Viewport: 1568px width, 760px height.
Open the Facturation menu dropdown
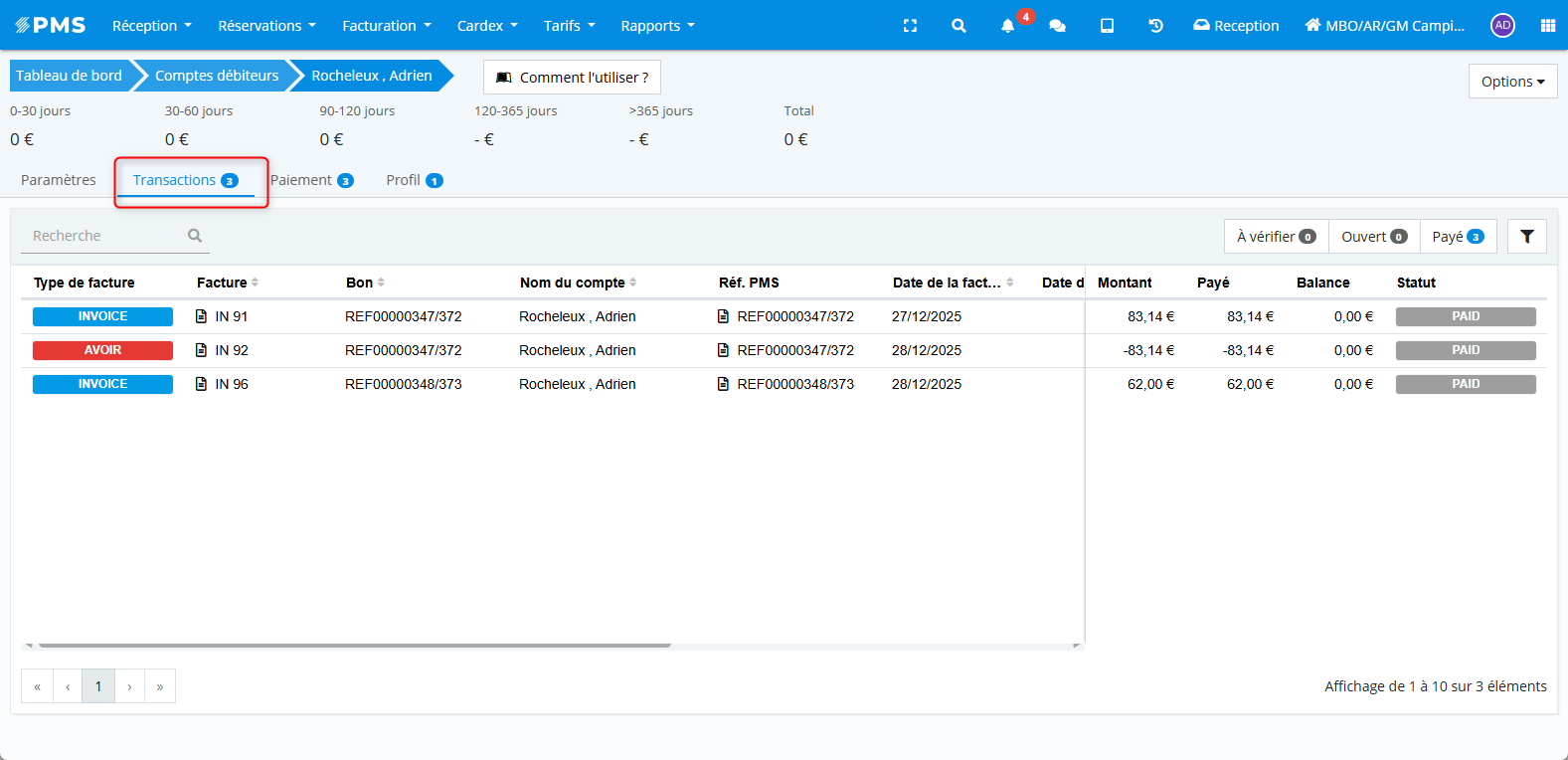[386, 26]
